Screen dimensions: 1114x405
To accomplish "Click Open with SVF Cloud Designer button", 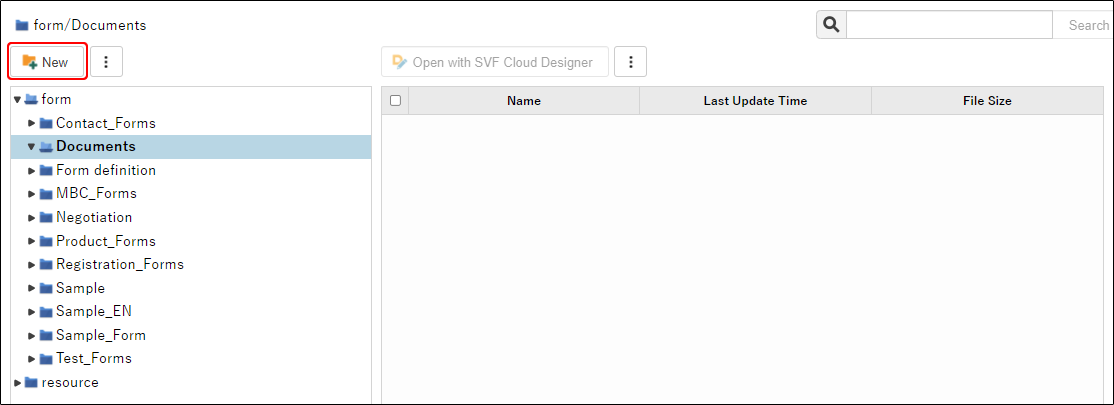I will (x=494, y=62).
